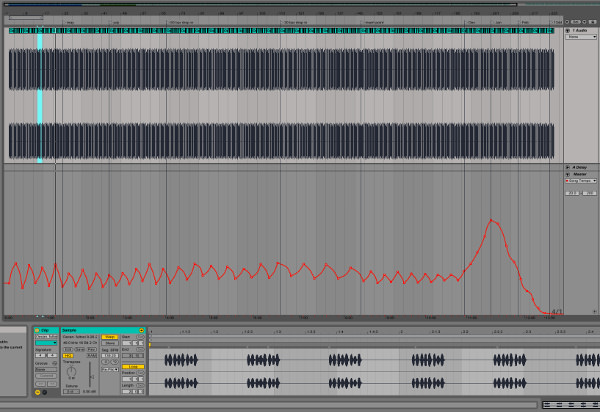Toggle the Clip activator circle
Viewport: 600px width, 412px height.
pyautogui.click(x=37, y=330)
